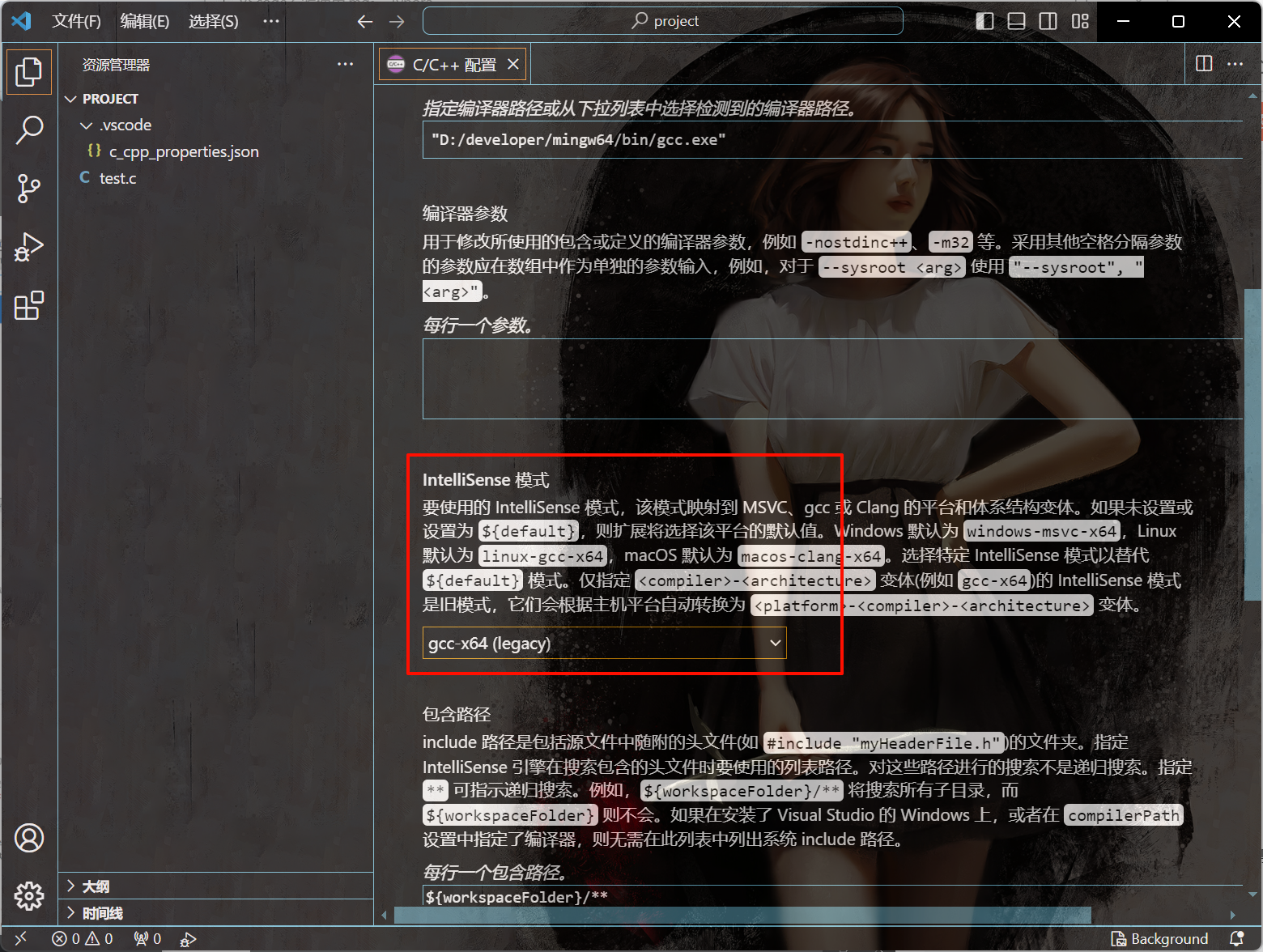Open the Source Control view
1263x952 pixels.
click(29, 189)
